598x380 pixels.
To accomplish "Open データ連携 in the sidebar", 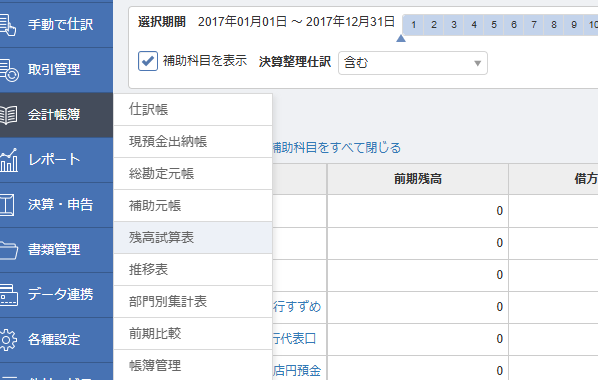I will coord(56,295).
